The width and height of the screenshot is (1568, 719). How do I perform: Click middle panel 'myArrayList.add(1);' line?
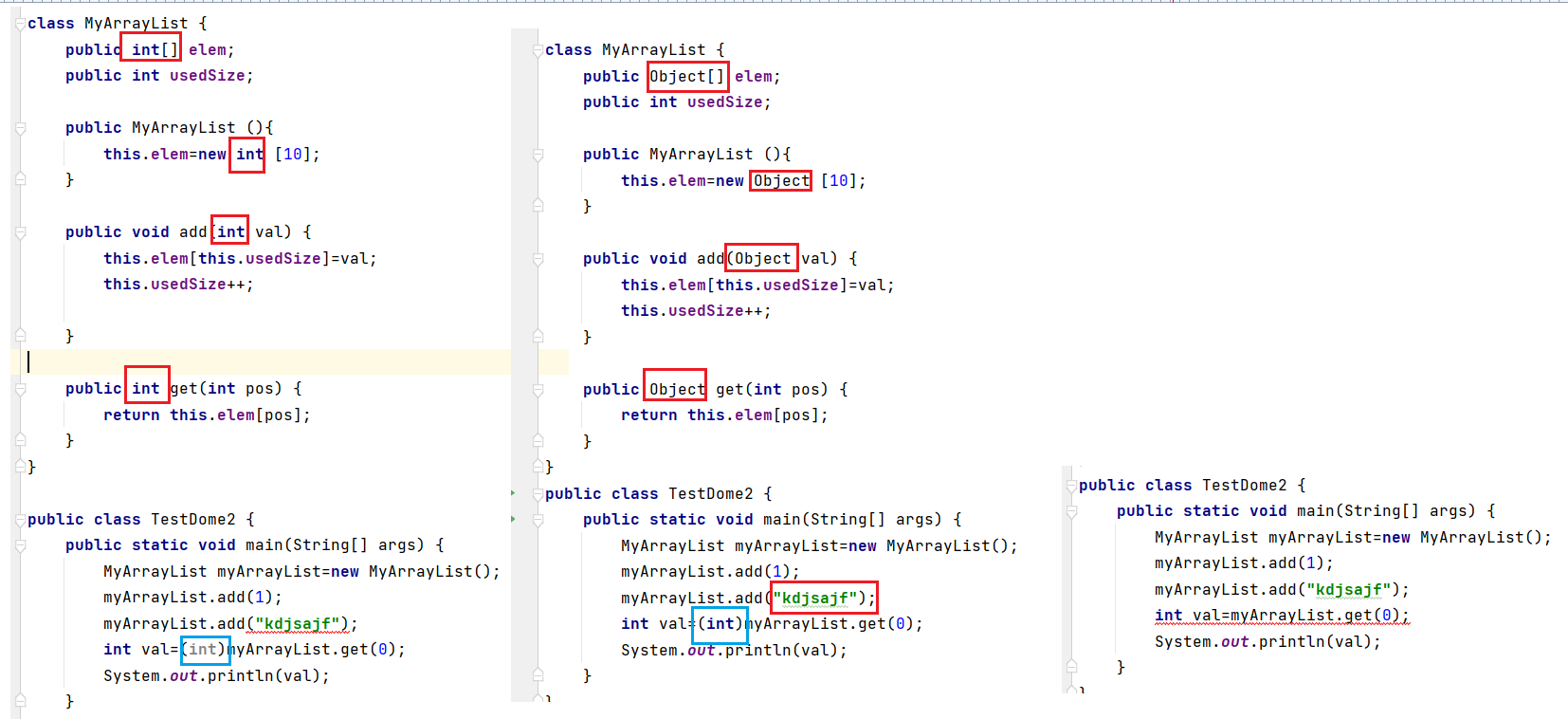(710, 572)
